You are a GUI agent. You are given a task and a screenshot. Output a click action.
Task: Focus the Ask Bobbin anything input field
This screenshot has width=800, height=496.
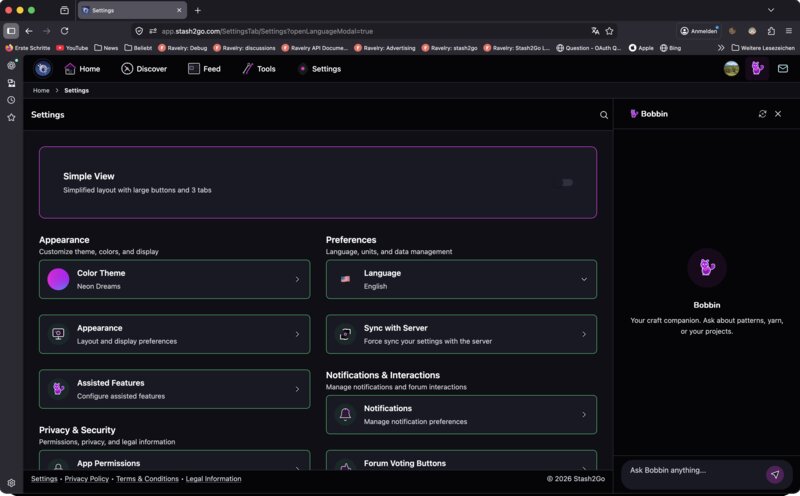(x=690, y=471)
